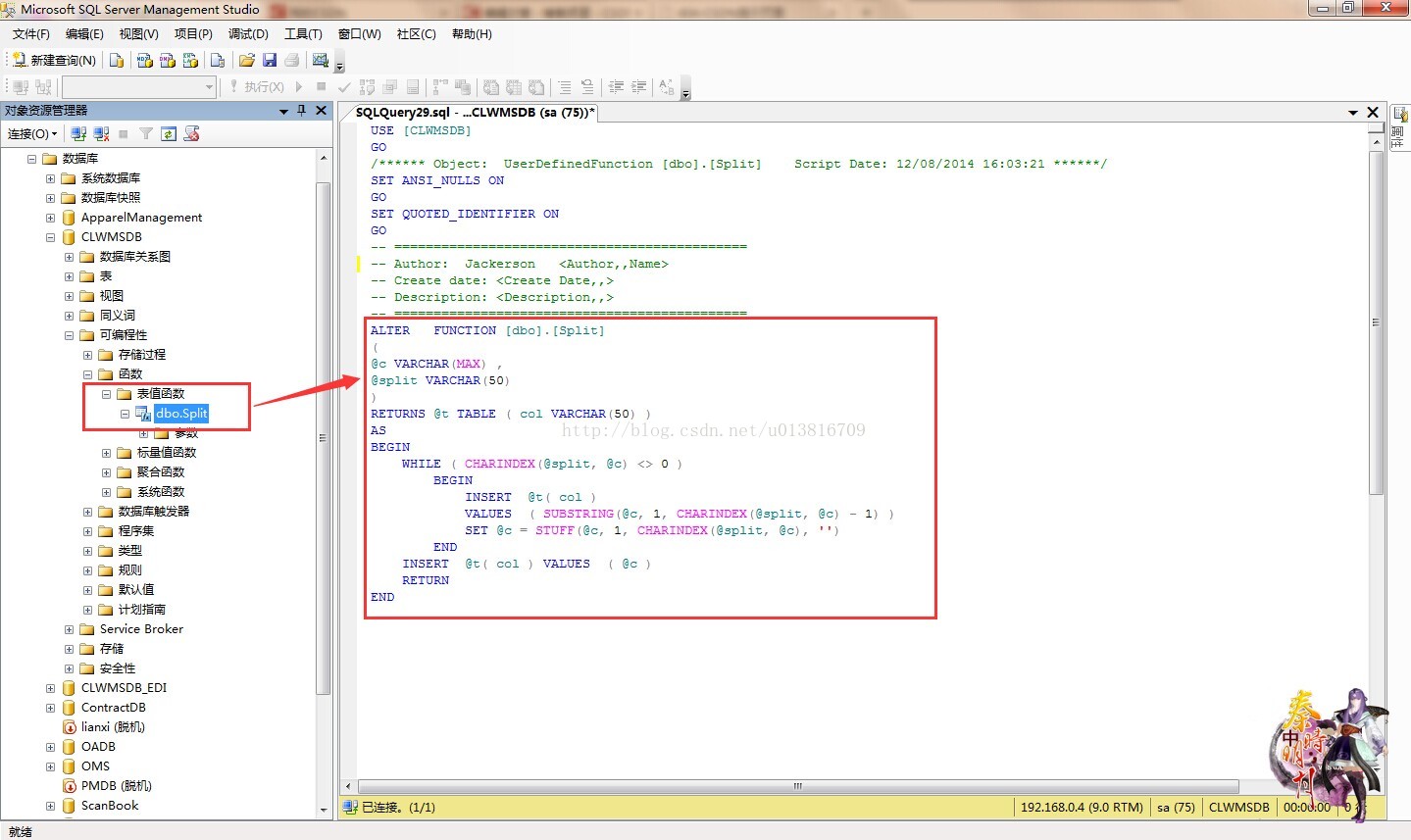This screenshot has width=1411, height=840.
Task: Open the View (视图) menu
Action: click(138, 34)
